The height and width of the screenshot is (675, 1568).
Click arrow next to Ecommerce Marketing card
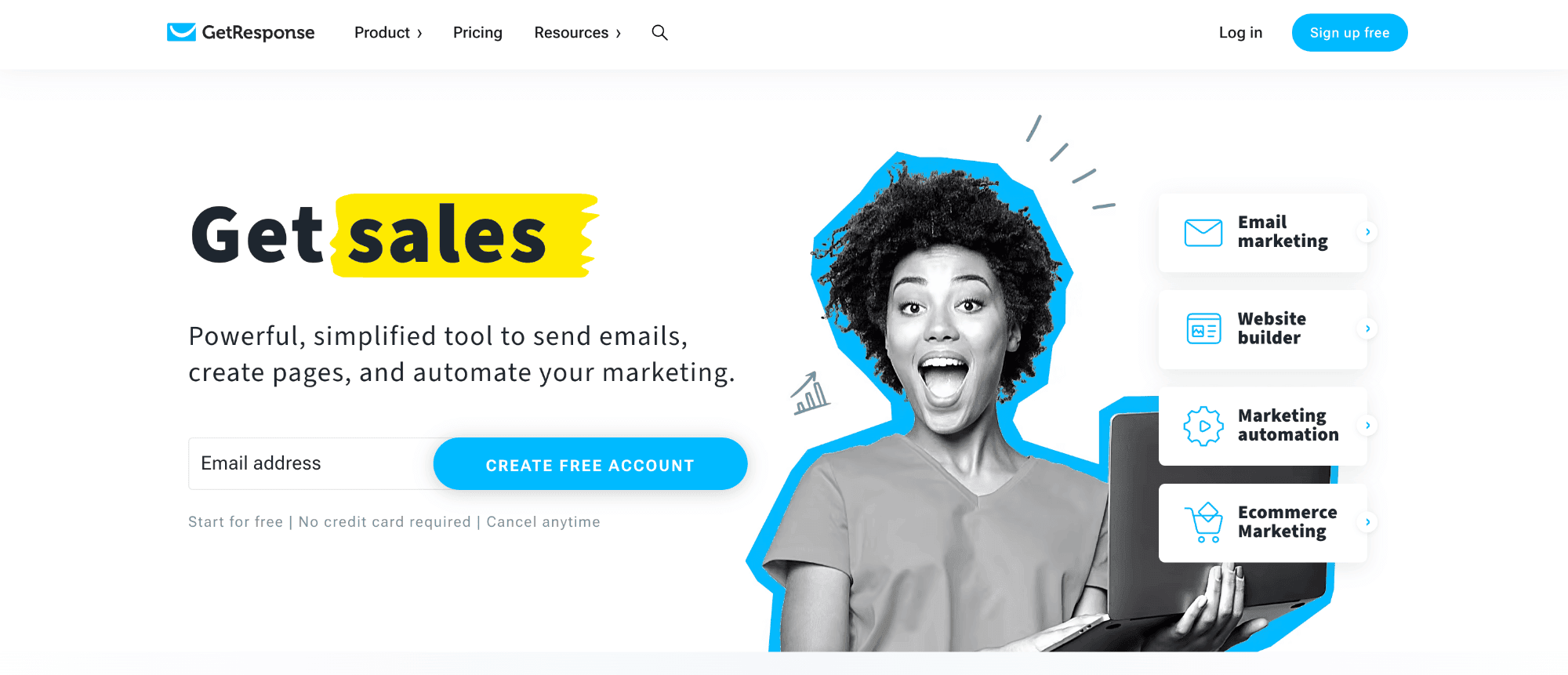(x=1367, y=522)
